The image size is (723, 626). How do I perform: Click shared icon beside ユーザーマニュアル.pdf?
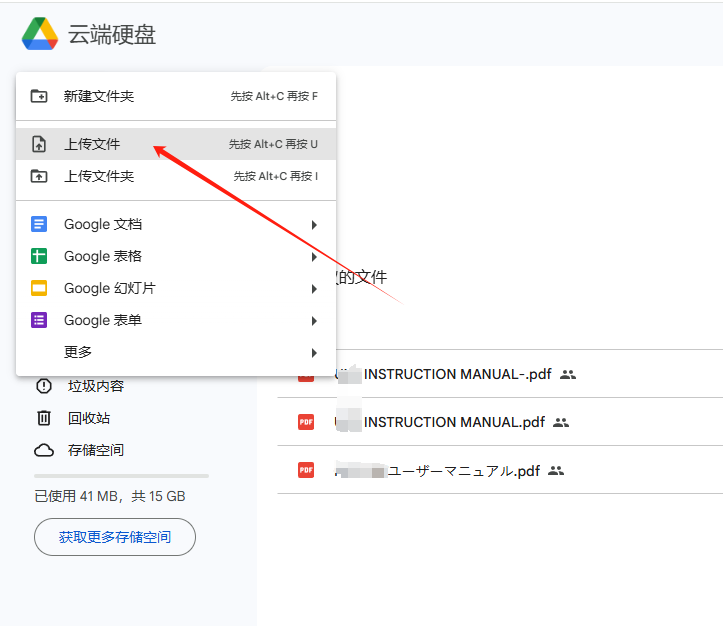pos(556,471)
